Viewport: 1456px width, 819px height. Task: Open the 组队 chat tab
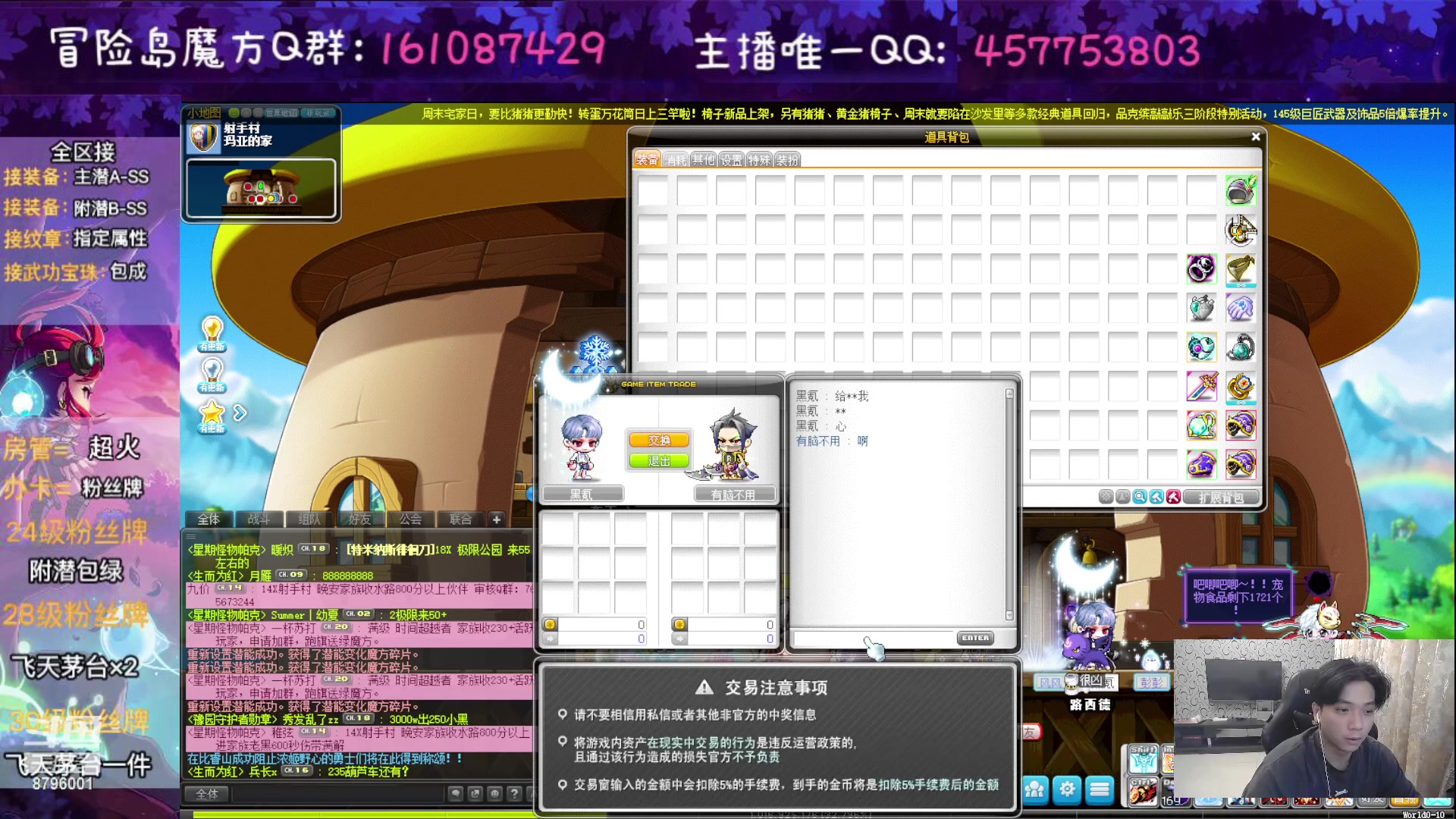[309, 519]
